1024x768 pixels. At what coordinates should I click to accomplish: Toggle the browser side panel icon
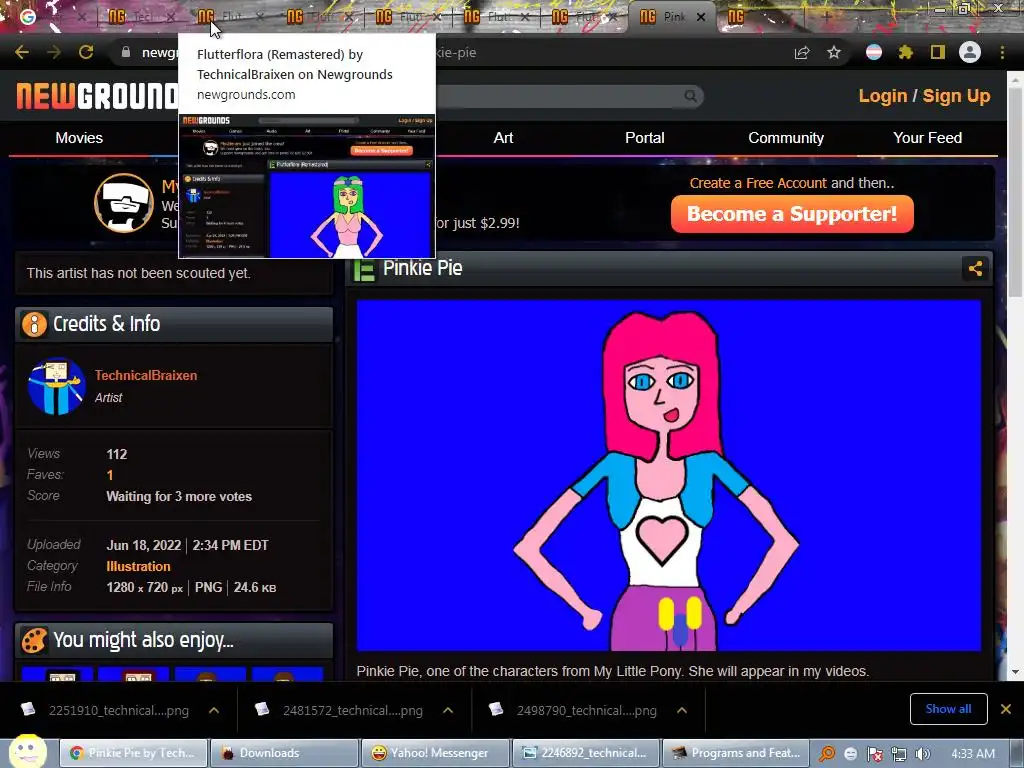pos(938,52)
